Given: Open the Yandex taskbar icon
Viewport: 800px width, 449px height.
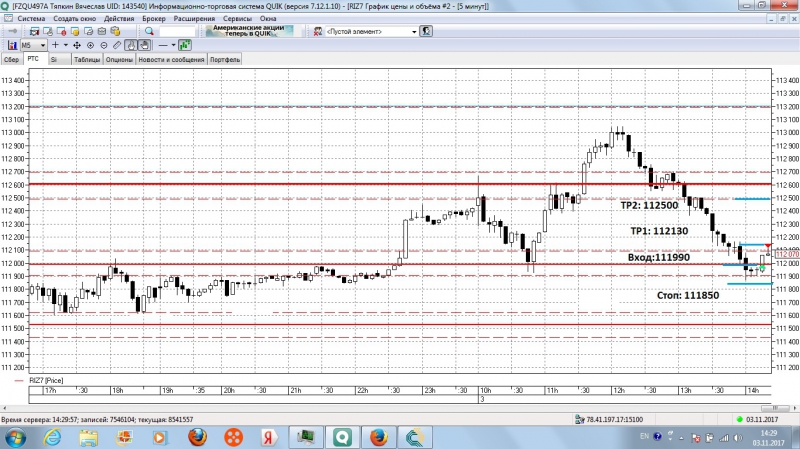Looking at the screenshot, I should [x=268, y=438].
